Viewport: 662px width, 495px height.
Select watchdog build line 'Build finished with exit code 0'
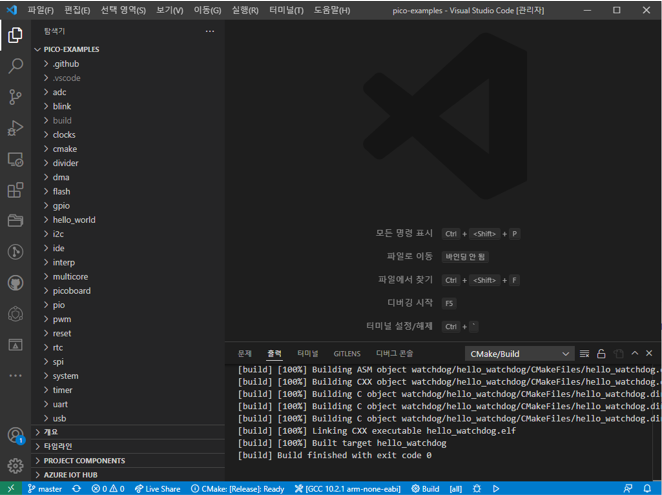tap(335, 455)
